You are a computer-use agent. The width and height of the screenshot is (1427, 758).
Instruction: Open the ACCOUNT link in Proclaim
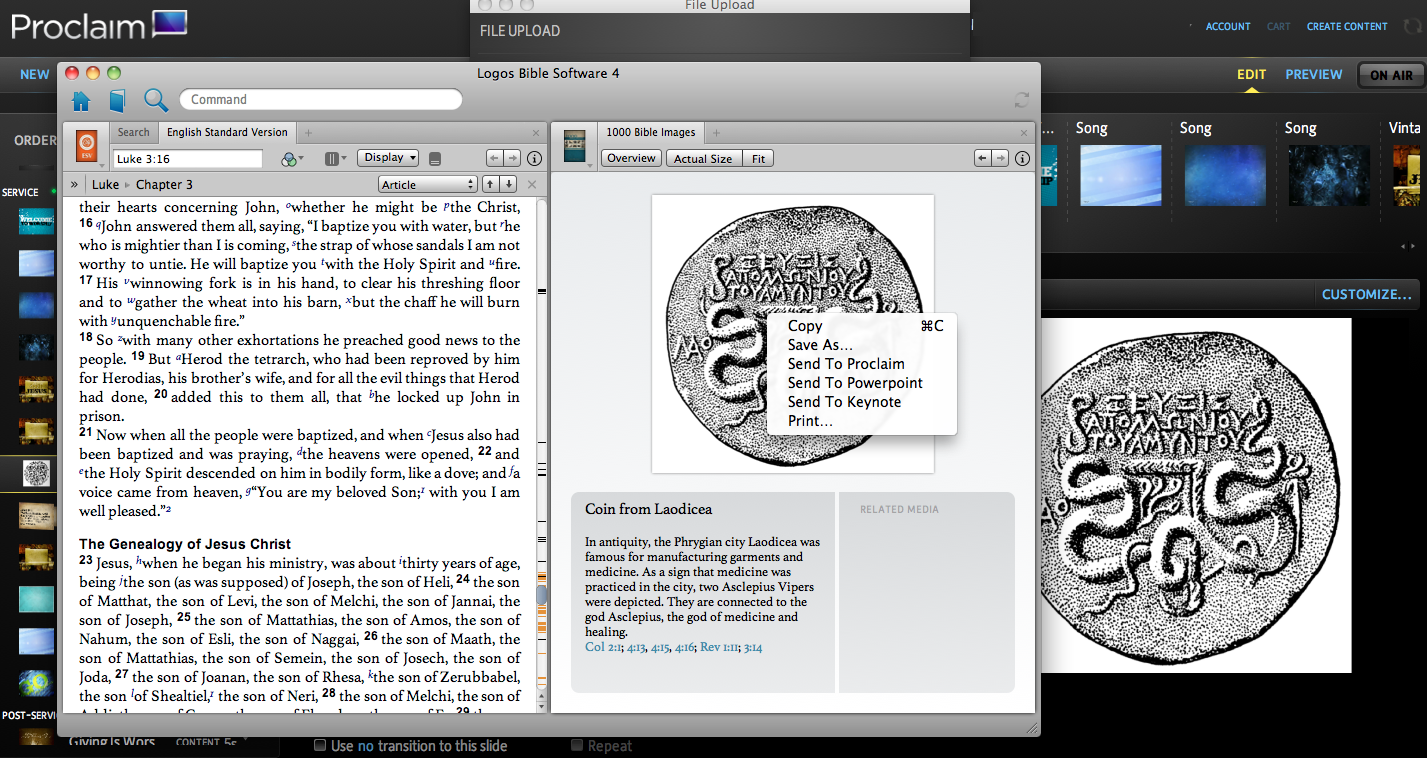point(1228,27)
